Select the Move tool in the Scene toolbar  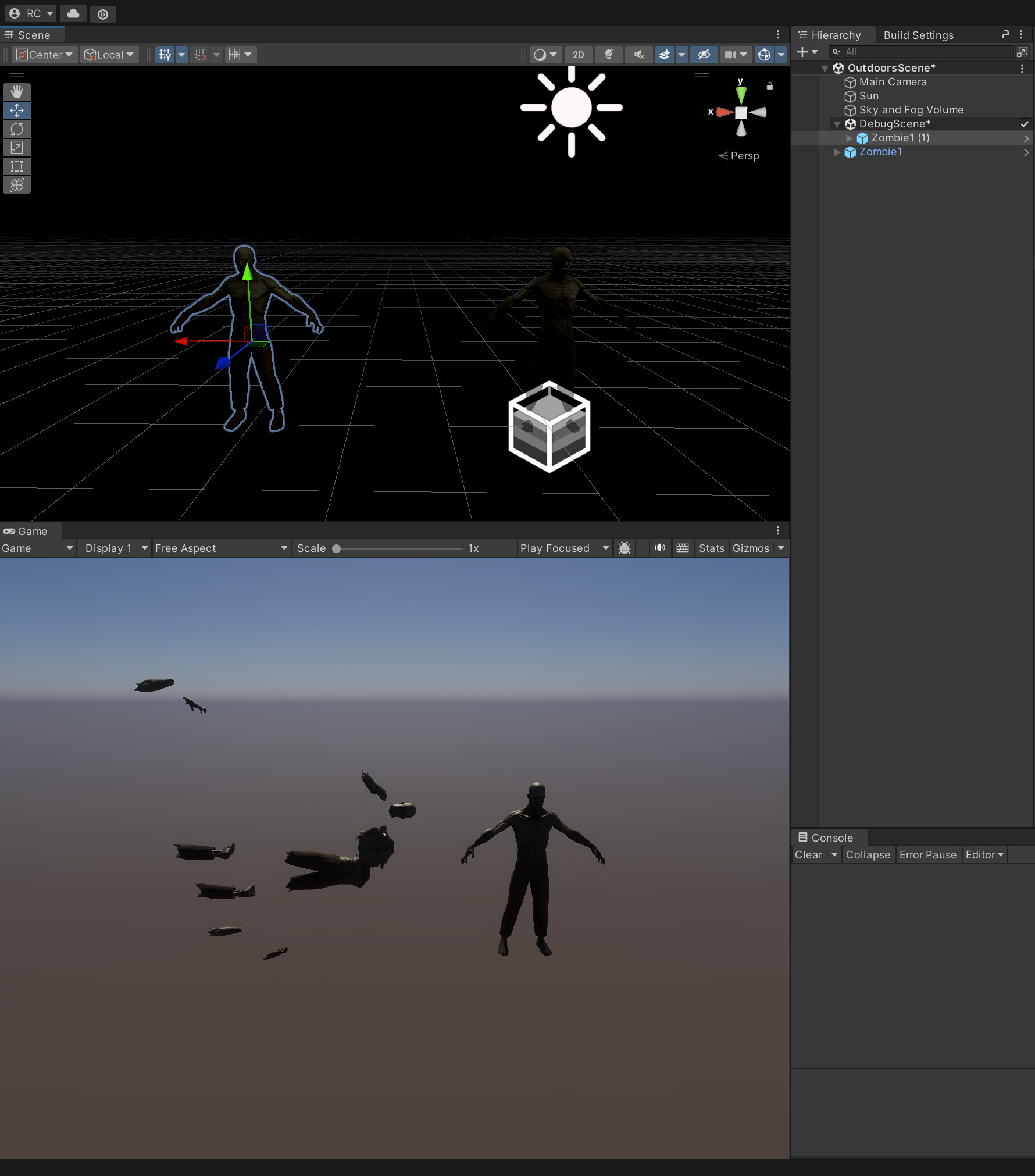(16, 110)
